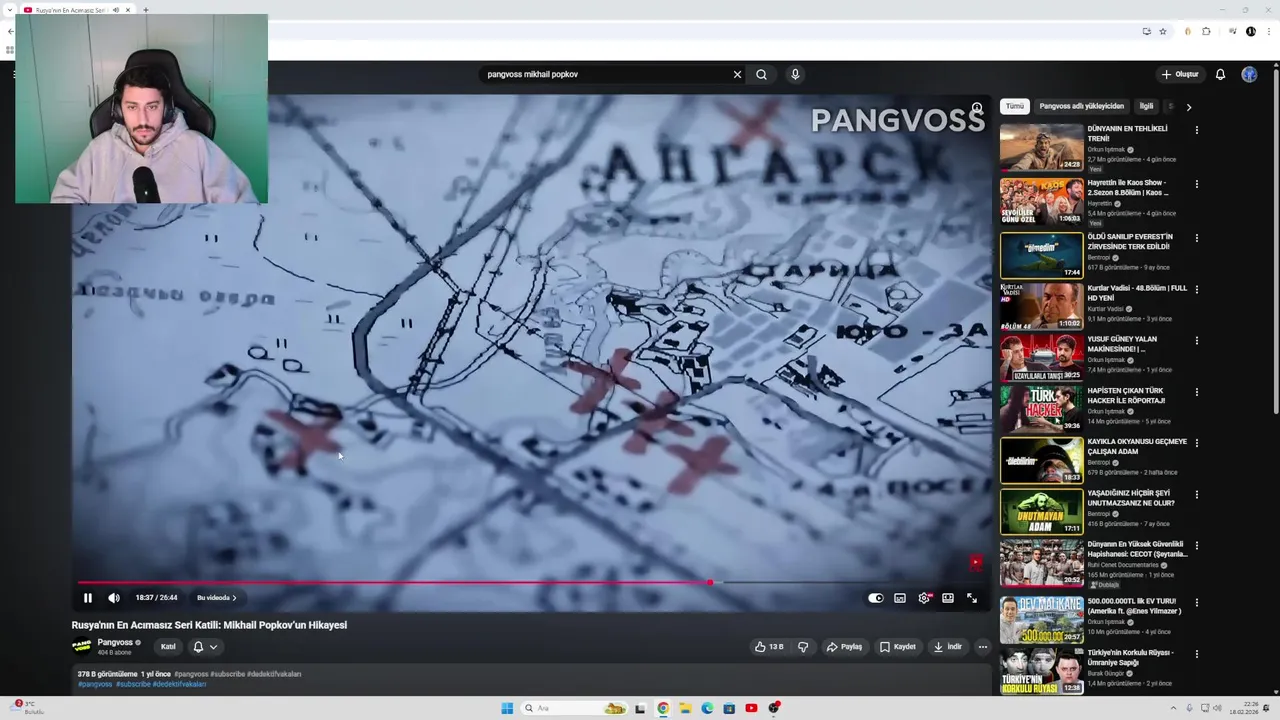Open 'Kurtlar Vadisi - 48.Bölüm' video title
The height and width of the screenshot is (720, 1280).
(1137, 293)
